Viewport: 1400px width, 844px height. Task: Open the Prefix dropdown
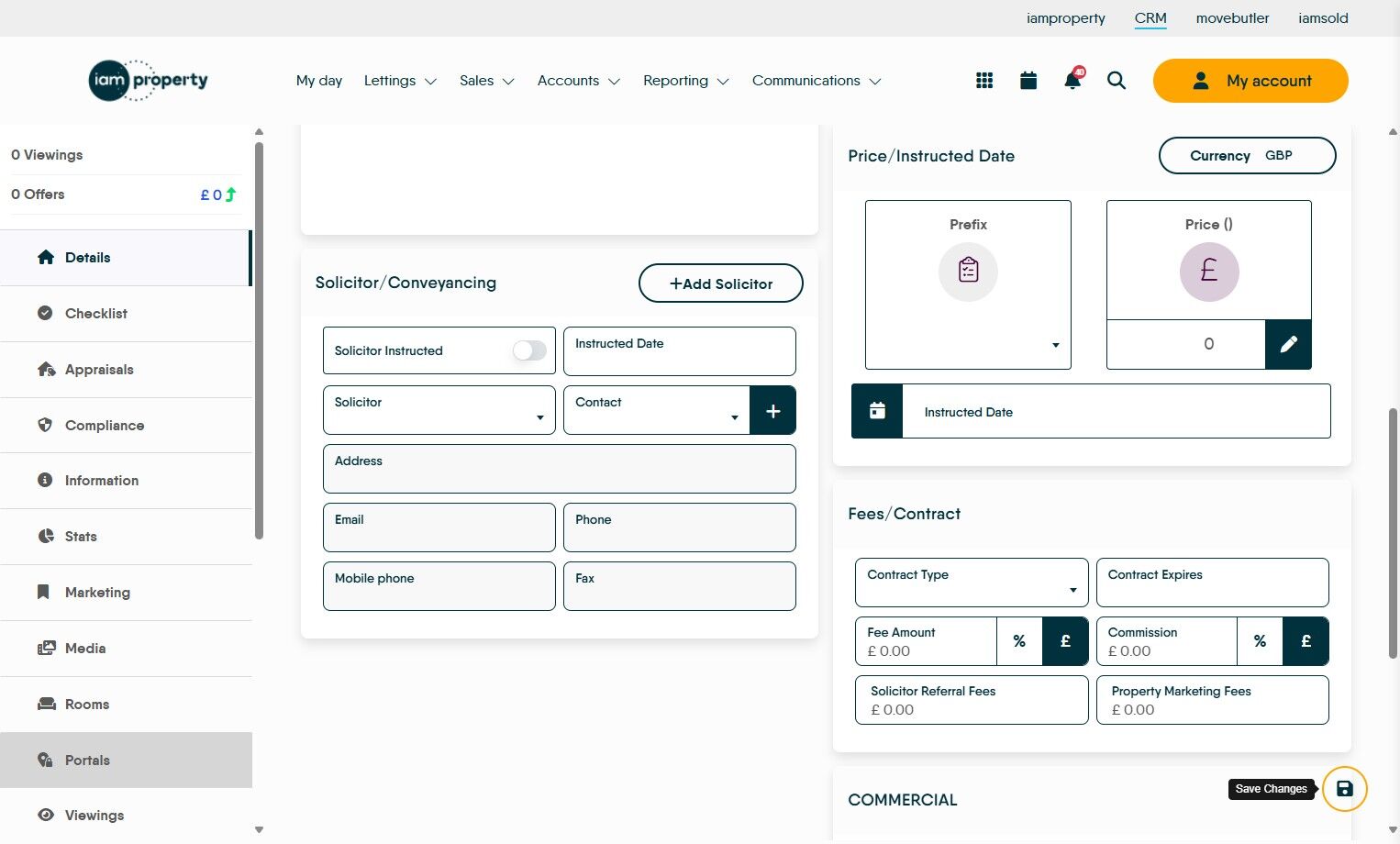pyautogui.click(x=968, y=345)
